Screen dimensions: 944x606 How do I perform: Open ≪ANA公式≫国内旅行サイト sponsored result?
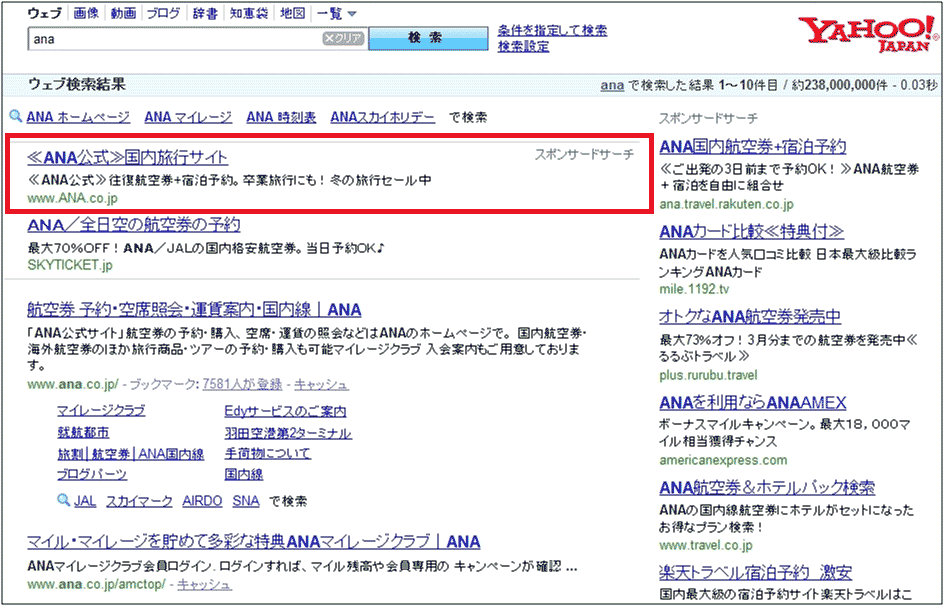[128, 157]
